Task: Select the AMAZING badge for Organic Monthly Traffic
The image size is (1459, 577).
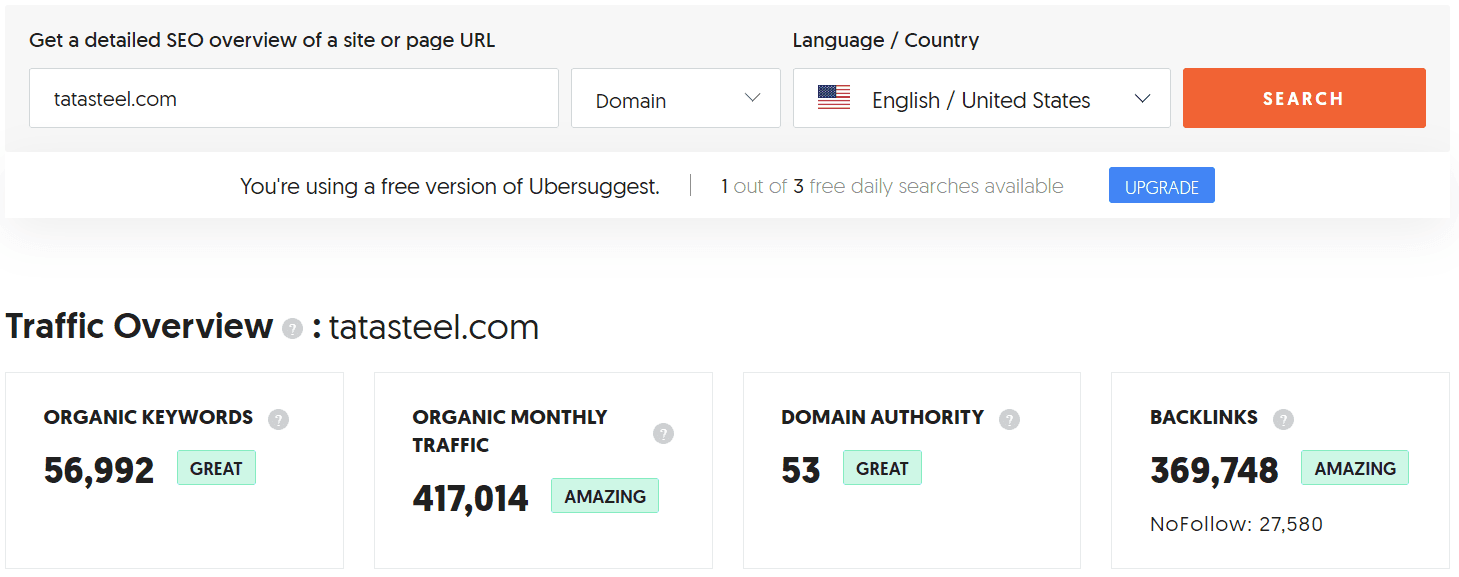Action: (x=604, y=496)
